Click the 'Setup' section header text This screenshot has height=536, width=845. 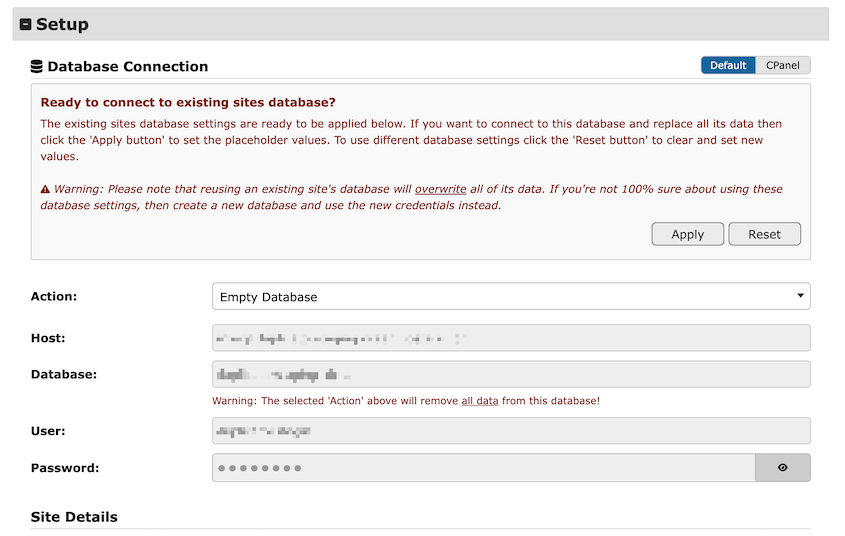tap(62, 24)
